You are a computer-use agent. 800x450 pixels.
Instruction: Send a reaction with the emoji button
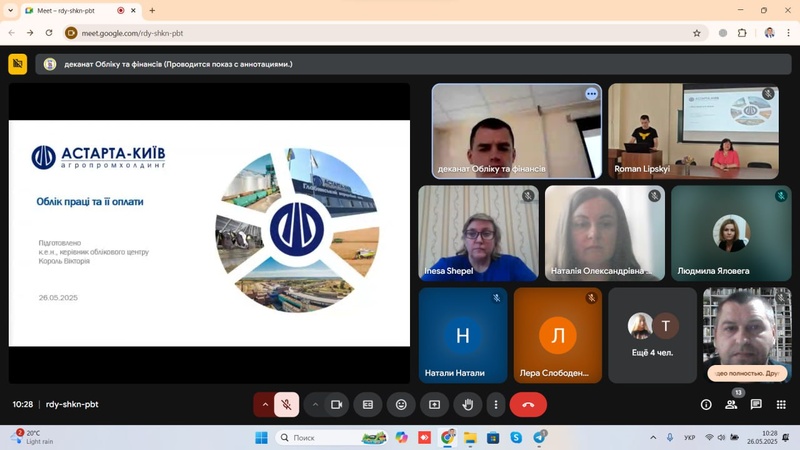[401, 405]
